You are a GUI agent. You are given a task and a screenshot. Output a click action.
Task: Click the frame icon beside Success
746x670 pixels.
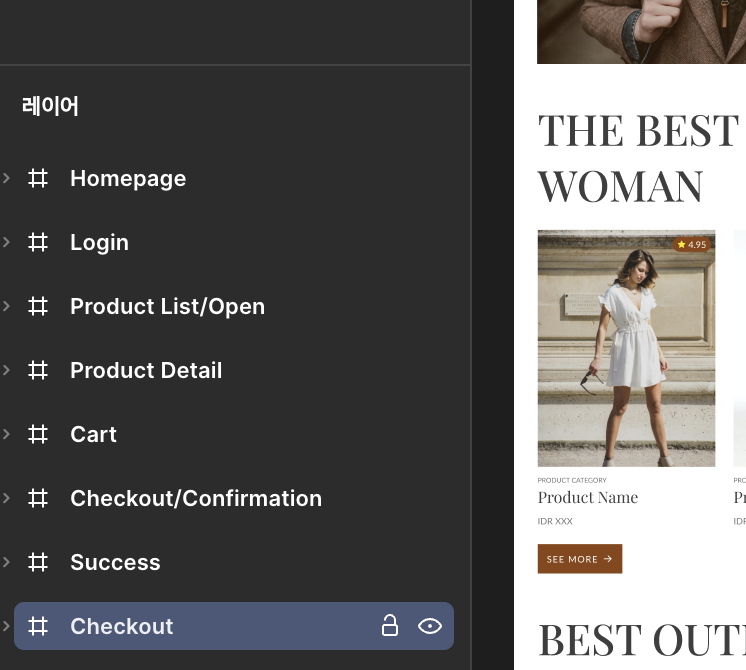(38, 562)
